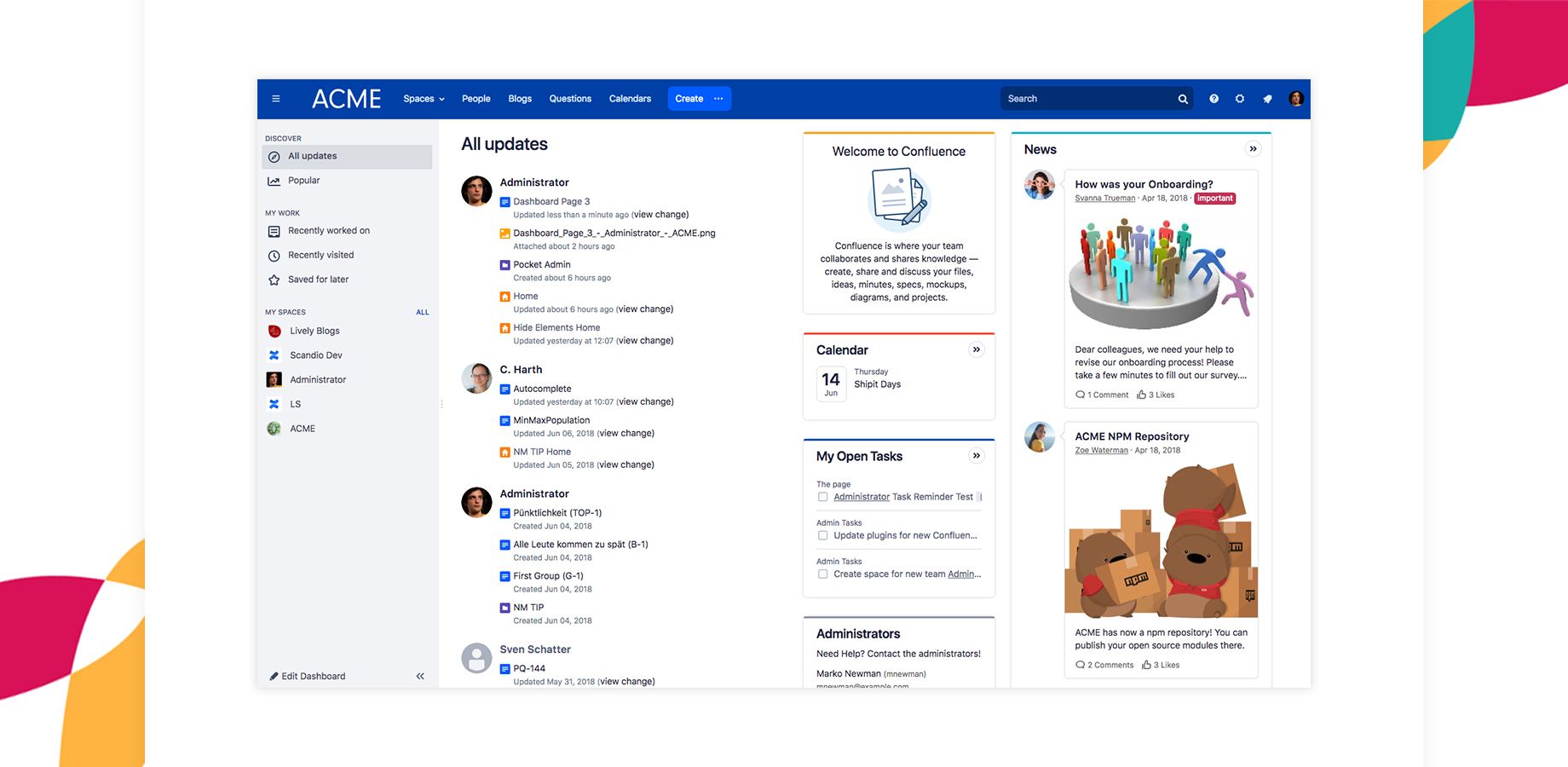Screen dimensions: 1568x767
Task: Open the First Group (G-1) page
Action: pyautogui.click(x=548, y=576)
